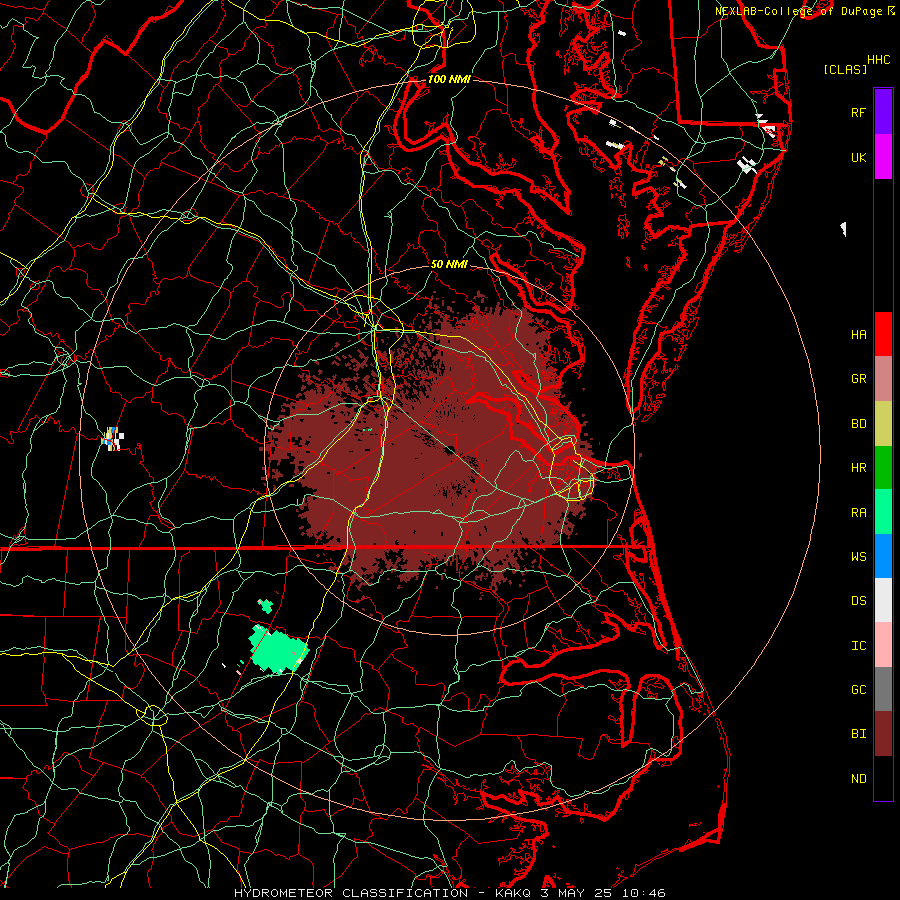The height and width of the screenshot is (900, 900).
Task: Click the 100 NMI range ring label
Action: click(x=449, y=79)
